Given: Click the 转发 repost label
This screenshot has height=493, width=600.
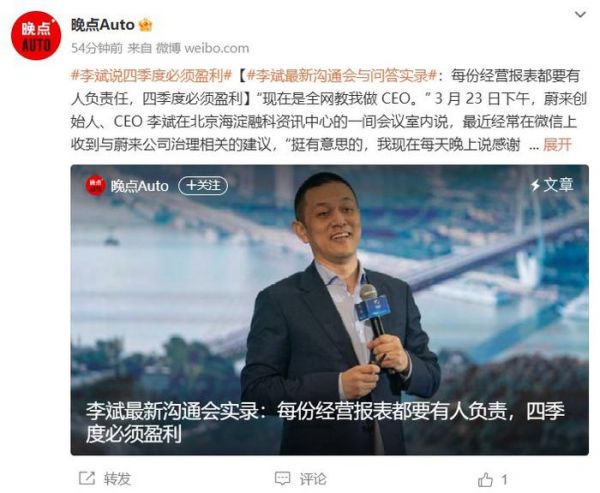Looking at the screenshot, I should tap(117, 479).
